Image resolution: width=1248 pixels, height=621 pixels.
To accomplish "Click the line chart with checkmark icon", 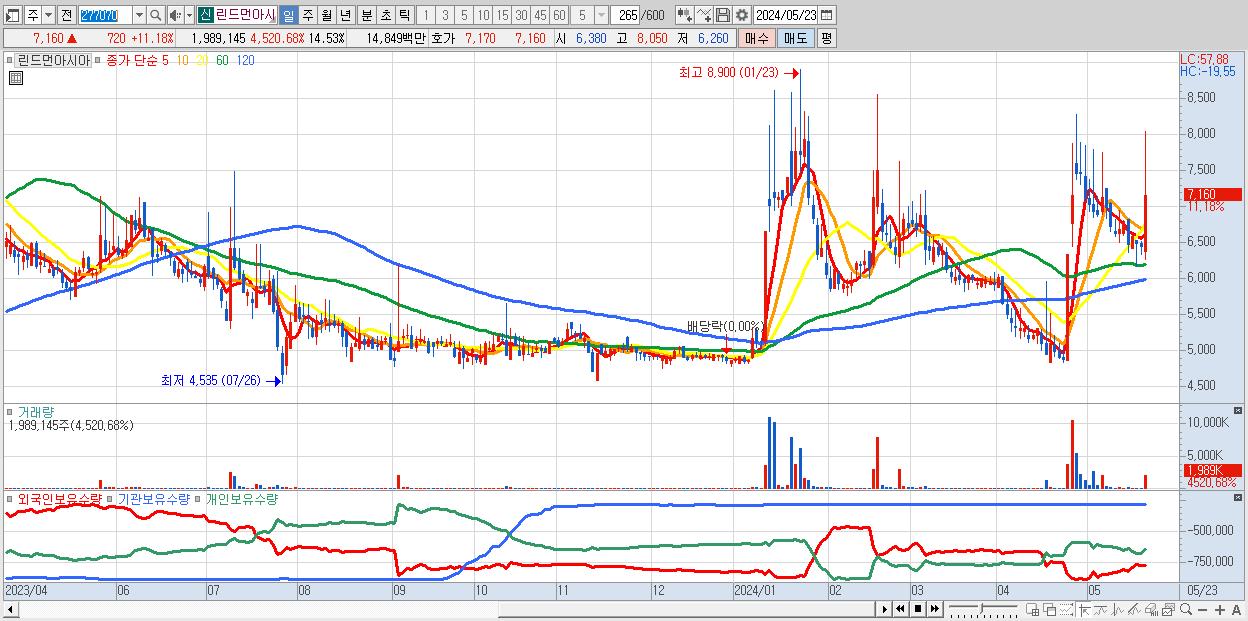I will 704,15.
